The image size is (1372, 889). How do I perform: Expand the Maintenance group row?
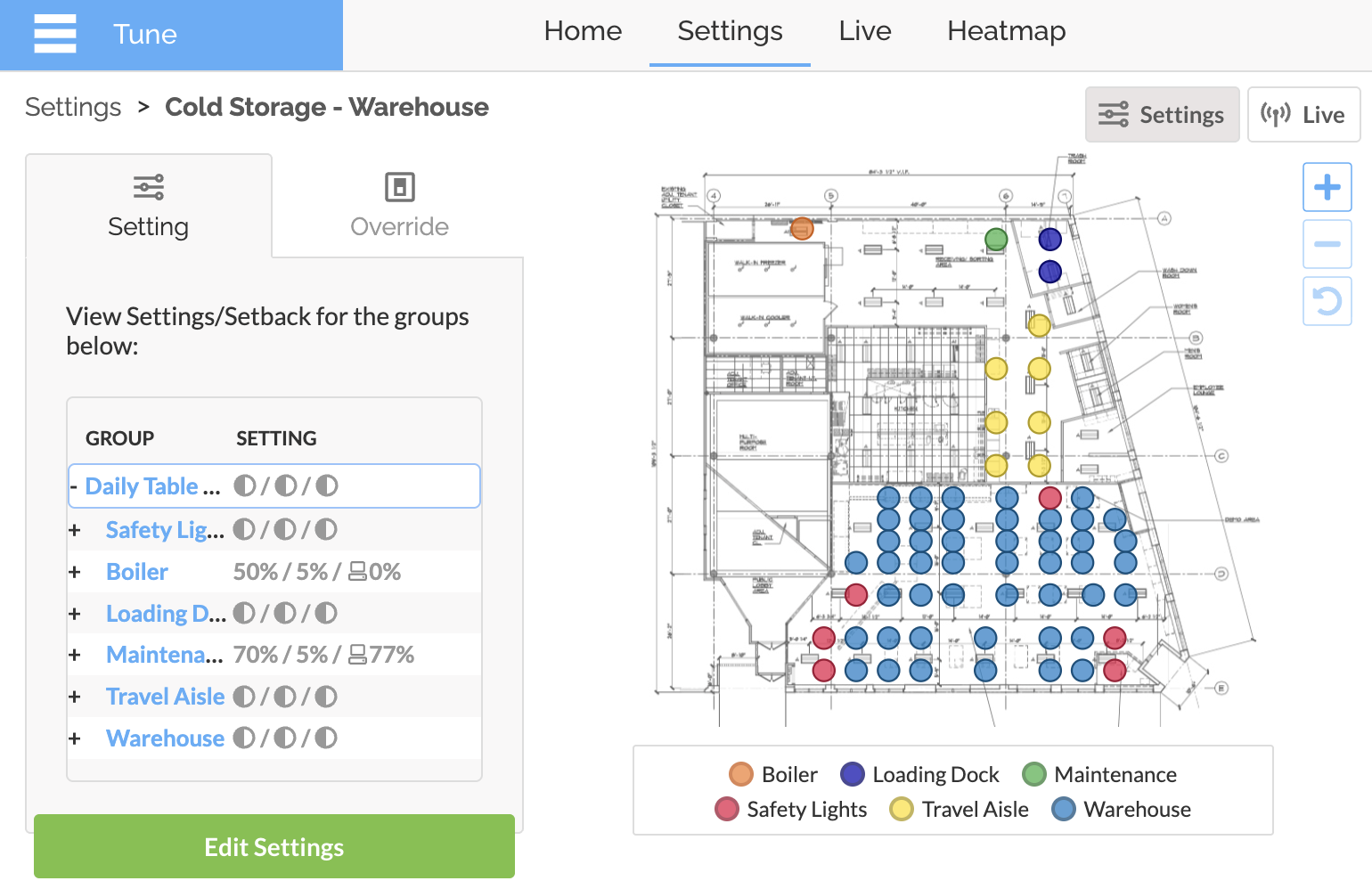click(75, 655)
